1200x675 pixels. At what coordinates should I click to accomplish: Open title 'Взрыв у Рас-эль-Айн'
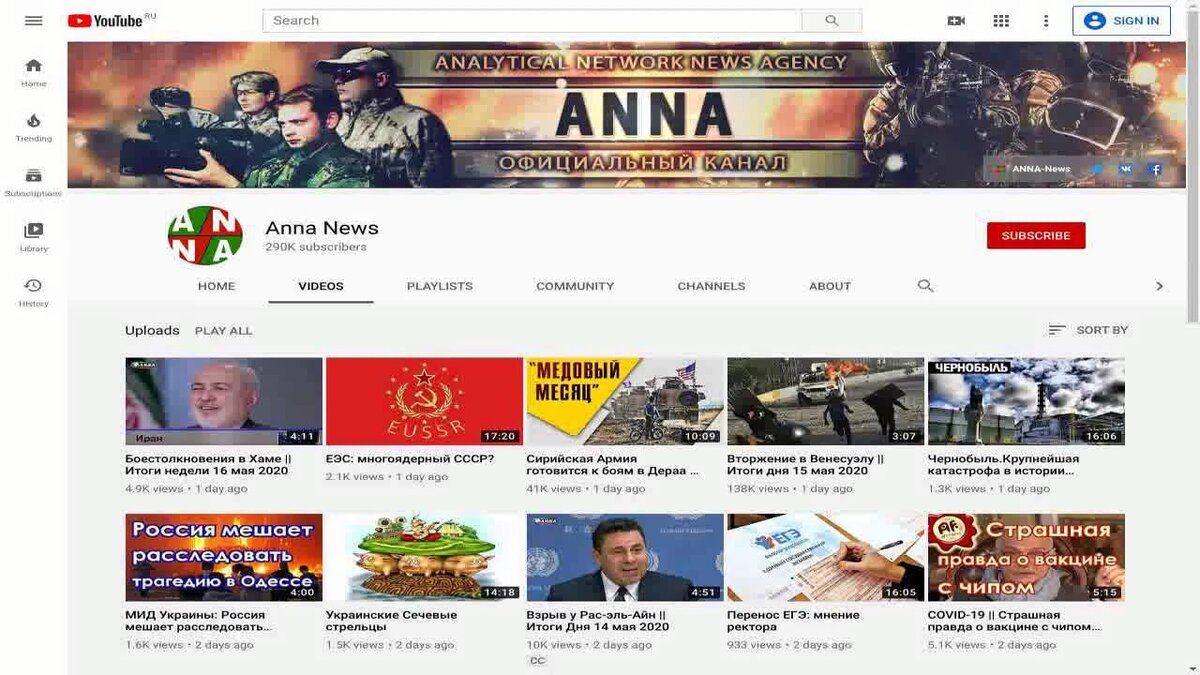click(x=598, y=621)
